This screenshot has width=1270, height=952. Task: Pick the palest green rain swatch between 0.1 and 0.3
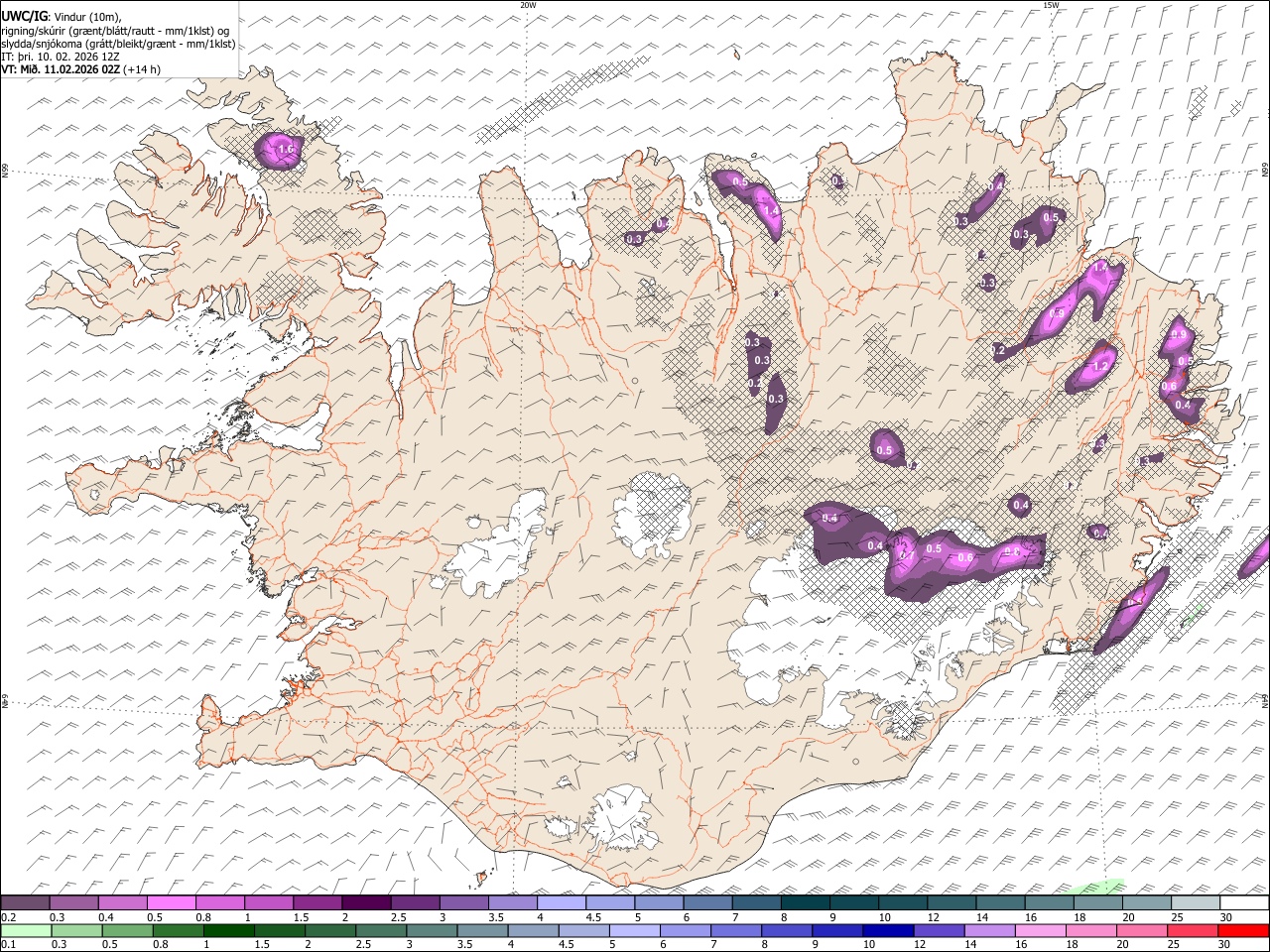pos(26,930)
